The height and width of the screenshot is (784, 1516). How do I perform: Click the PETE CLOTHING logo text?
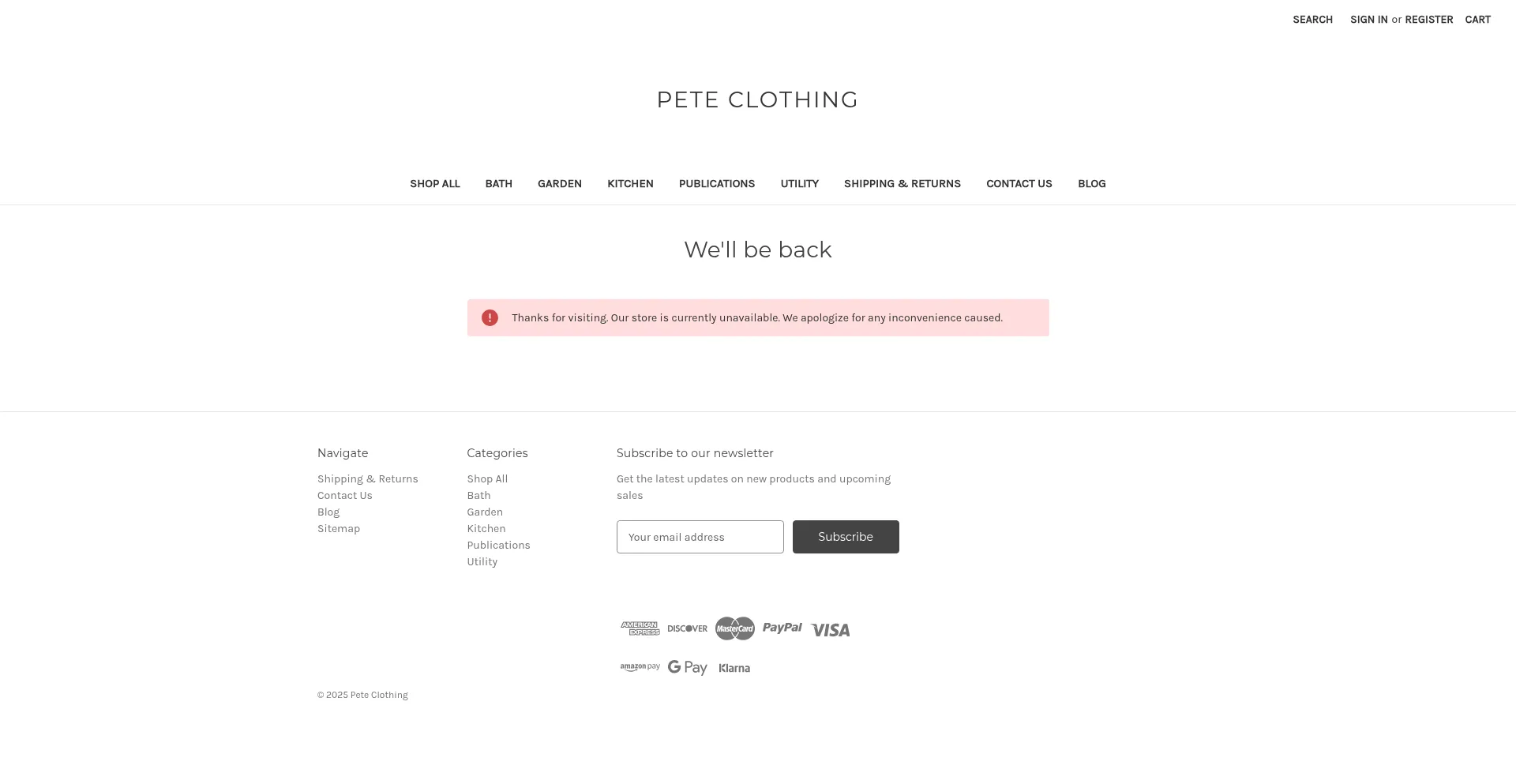click(757, 99)
